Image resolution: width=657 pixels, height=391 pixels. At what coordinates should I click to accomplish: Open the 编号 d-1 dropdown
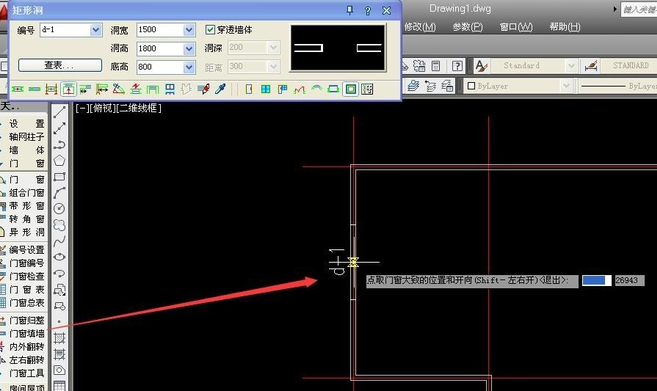click(96, 30)
